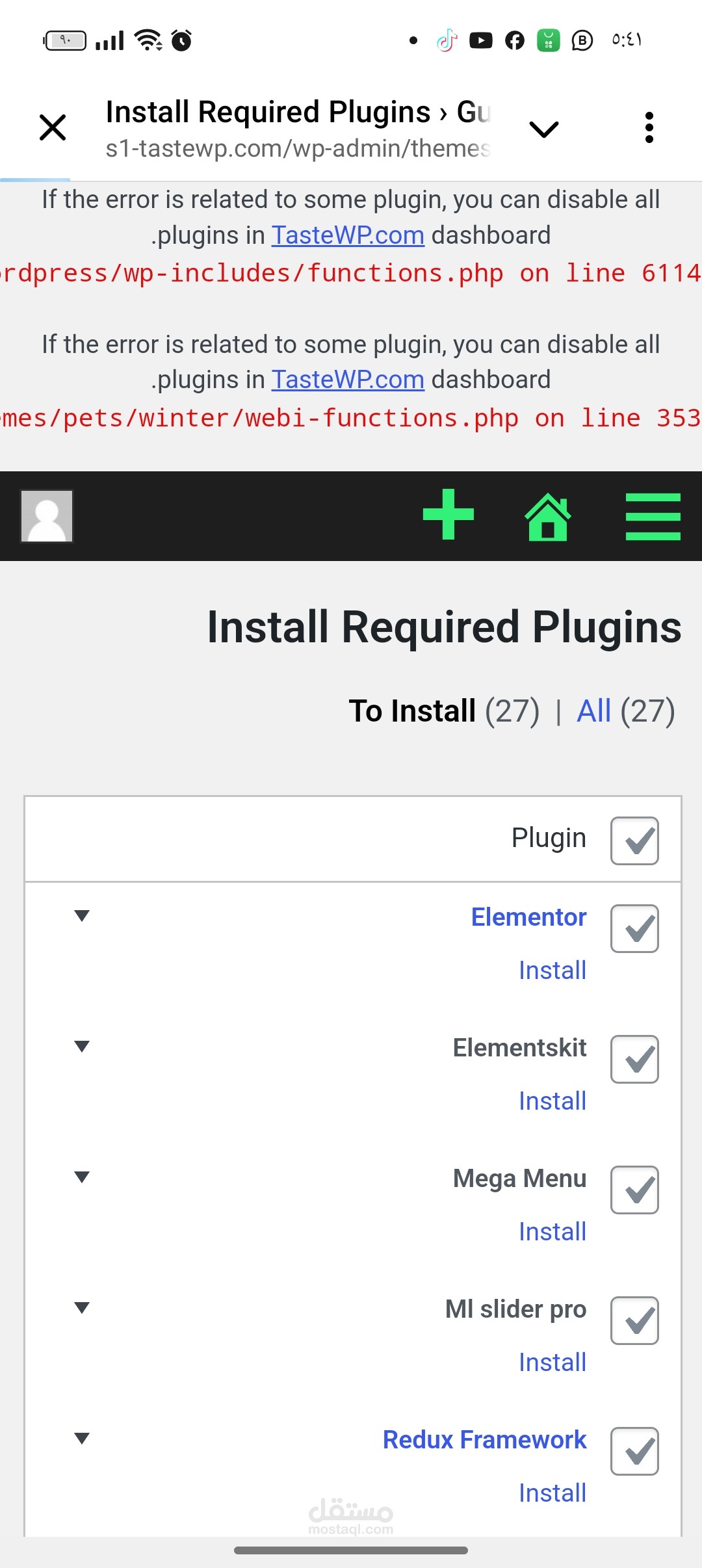Screen dimensions: 702x1568
Task: Tap the YouTube notification icon in status bar
Action: coord(481,40)
